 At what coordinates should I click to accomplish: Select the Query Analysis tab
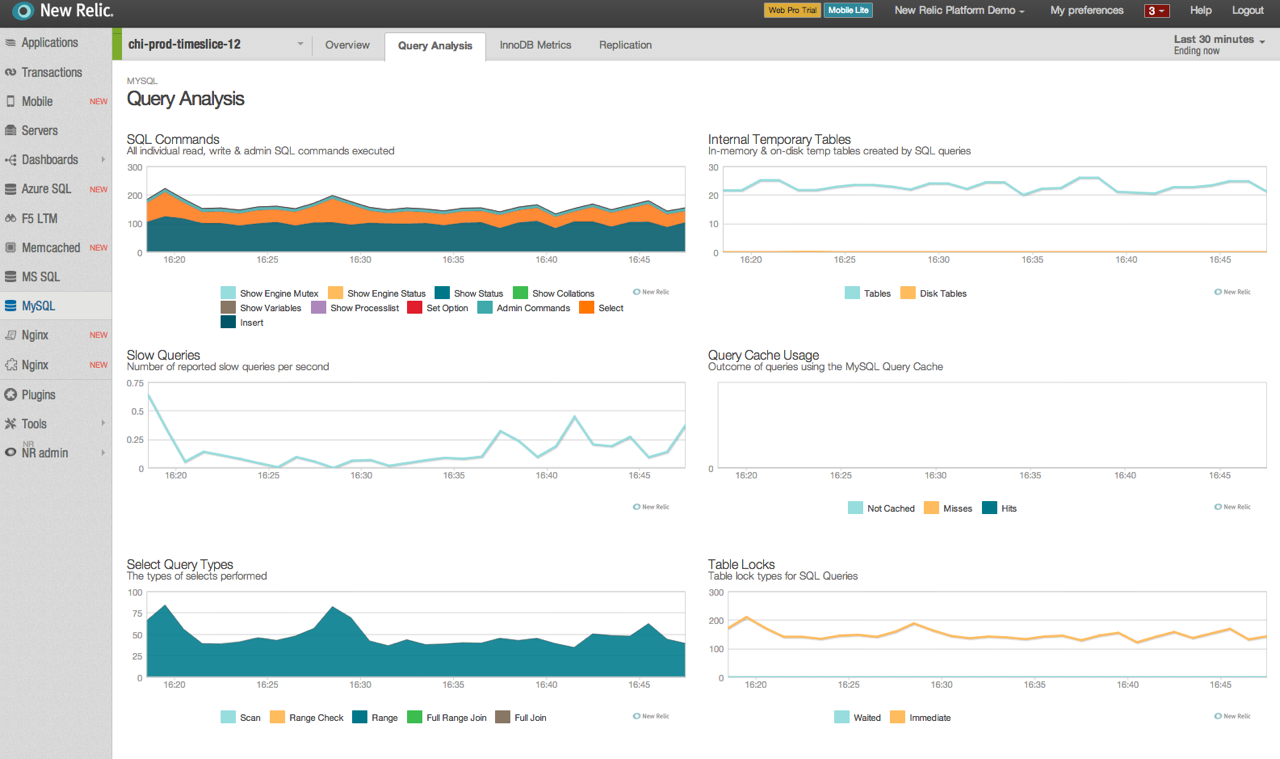(435, 46)
